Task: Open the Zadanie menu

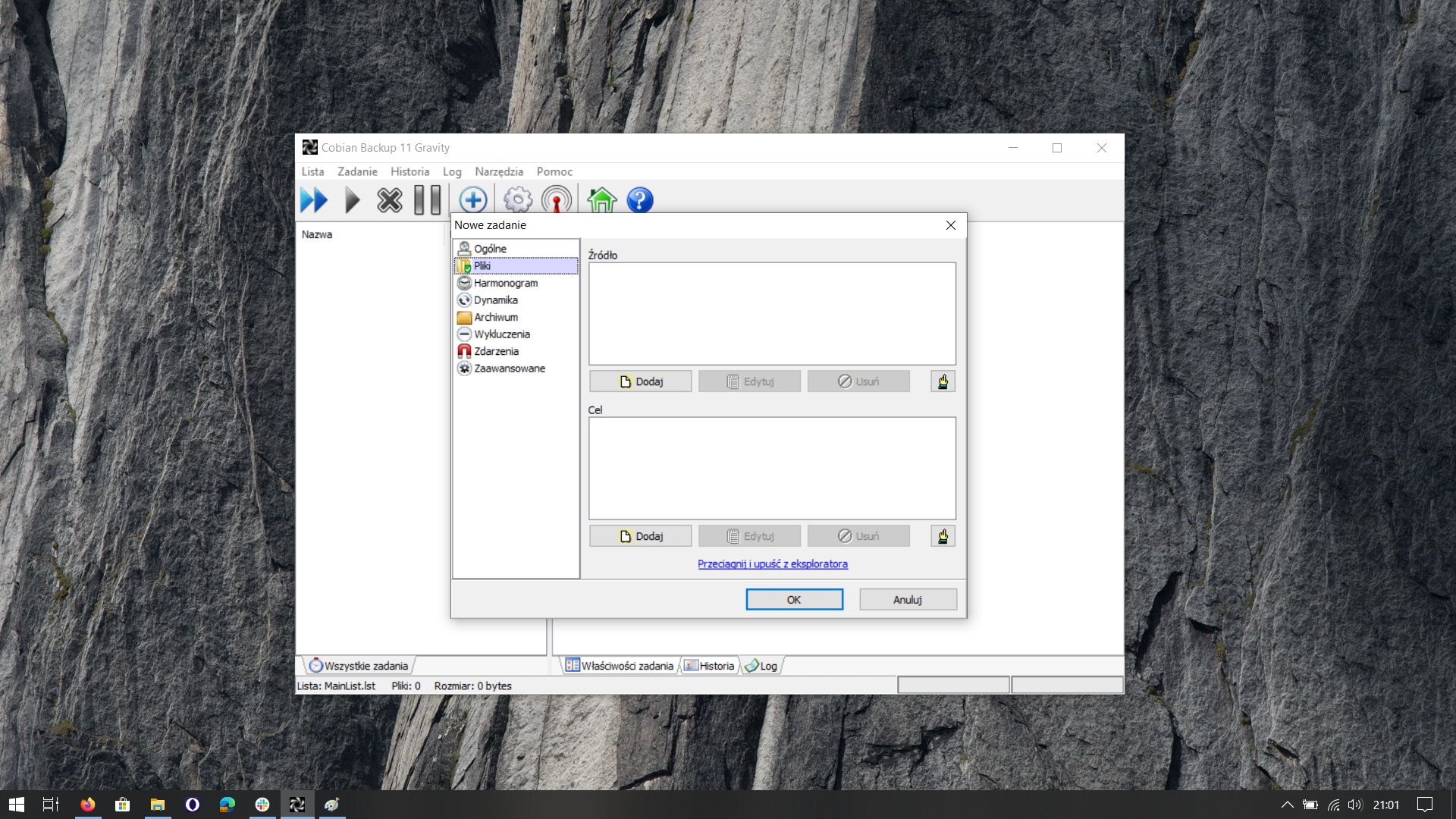Action: coord(357,171)
